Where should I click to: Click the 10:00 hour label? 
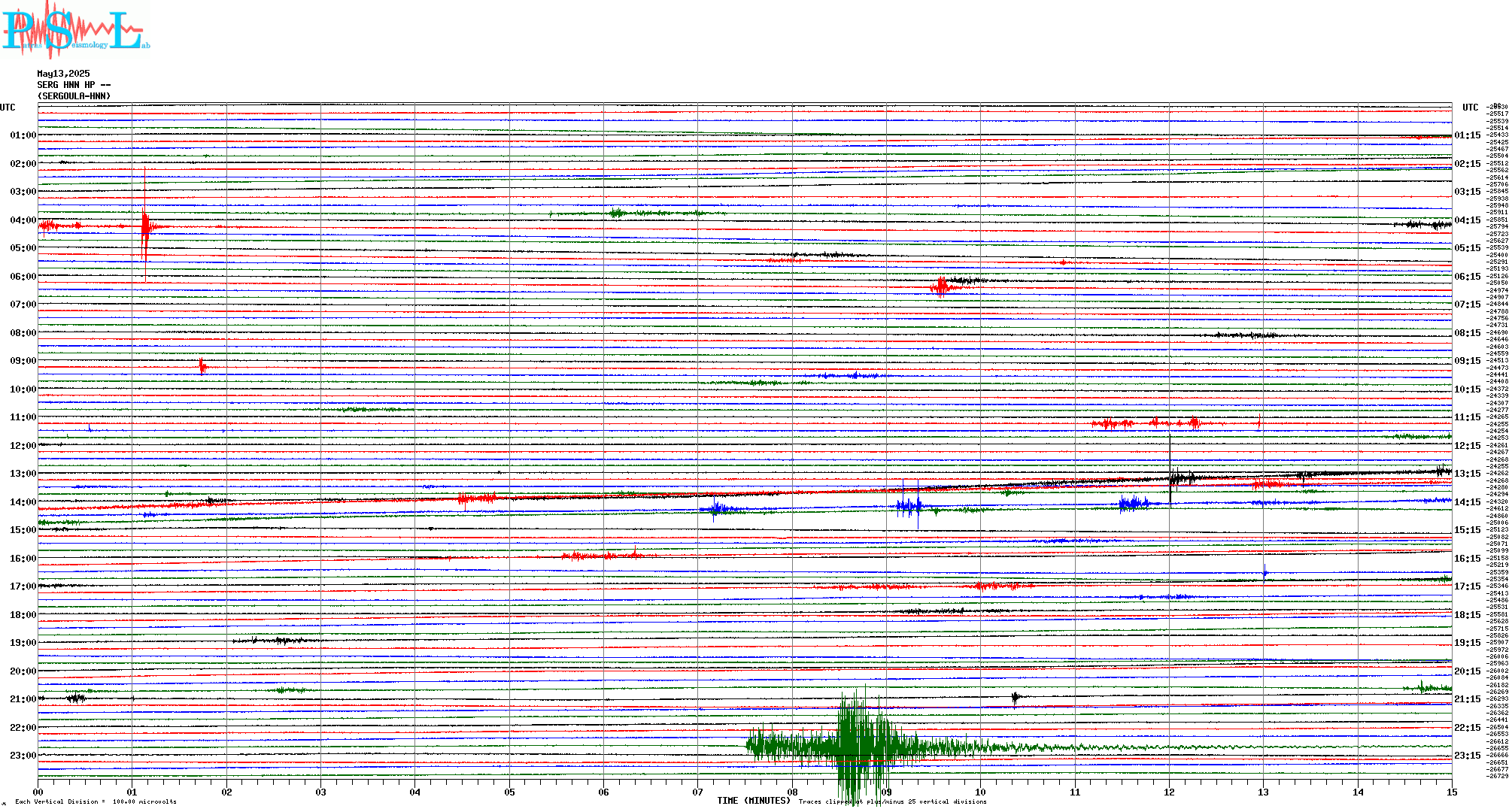click(x=23, y=389)
